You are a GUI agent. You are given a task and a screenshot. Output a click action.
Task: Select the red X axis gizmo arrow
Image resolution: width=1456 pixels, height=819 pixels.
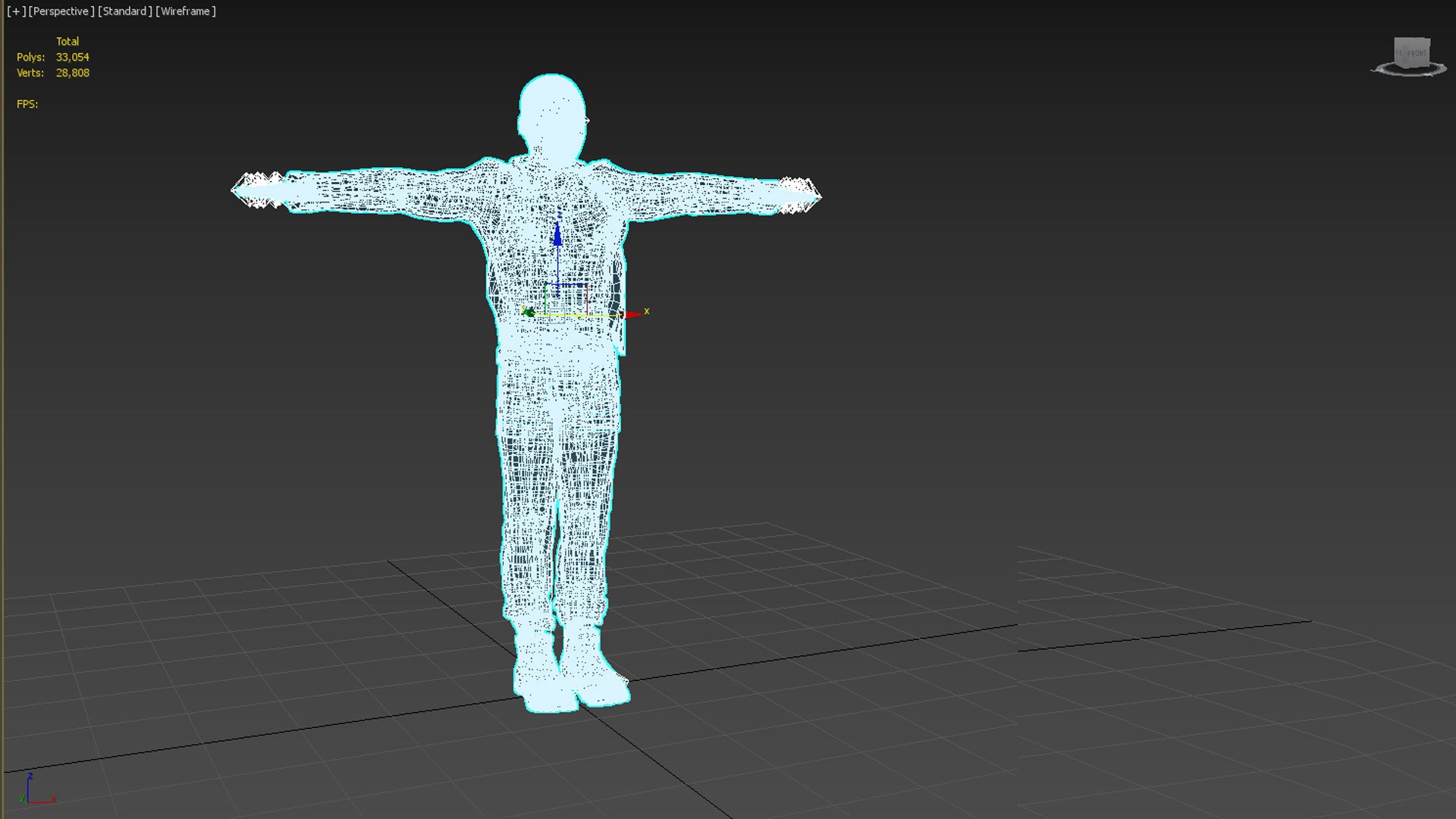[632, 314]
